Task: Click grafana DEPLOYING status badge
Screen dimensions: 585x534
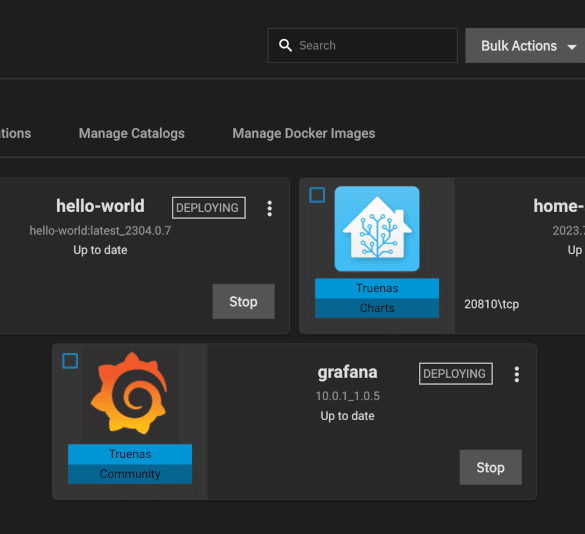Action: tap(456, 374)
